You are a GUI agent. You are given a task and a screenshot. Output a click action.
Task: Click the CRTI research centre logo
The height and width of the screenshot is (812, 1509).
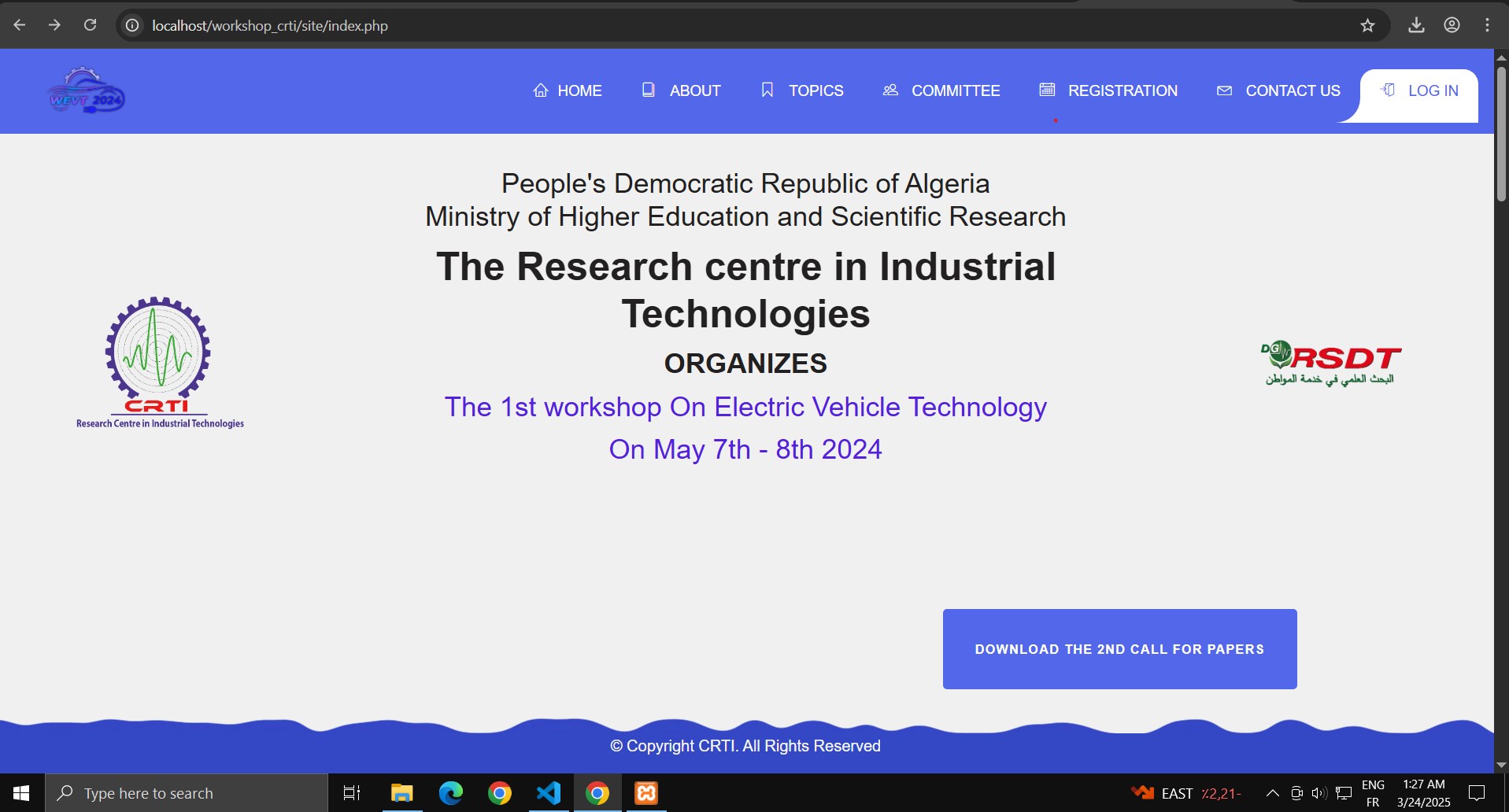(159, 363)
